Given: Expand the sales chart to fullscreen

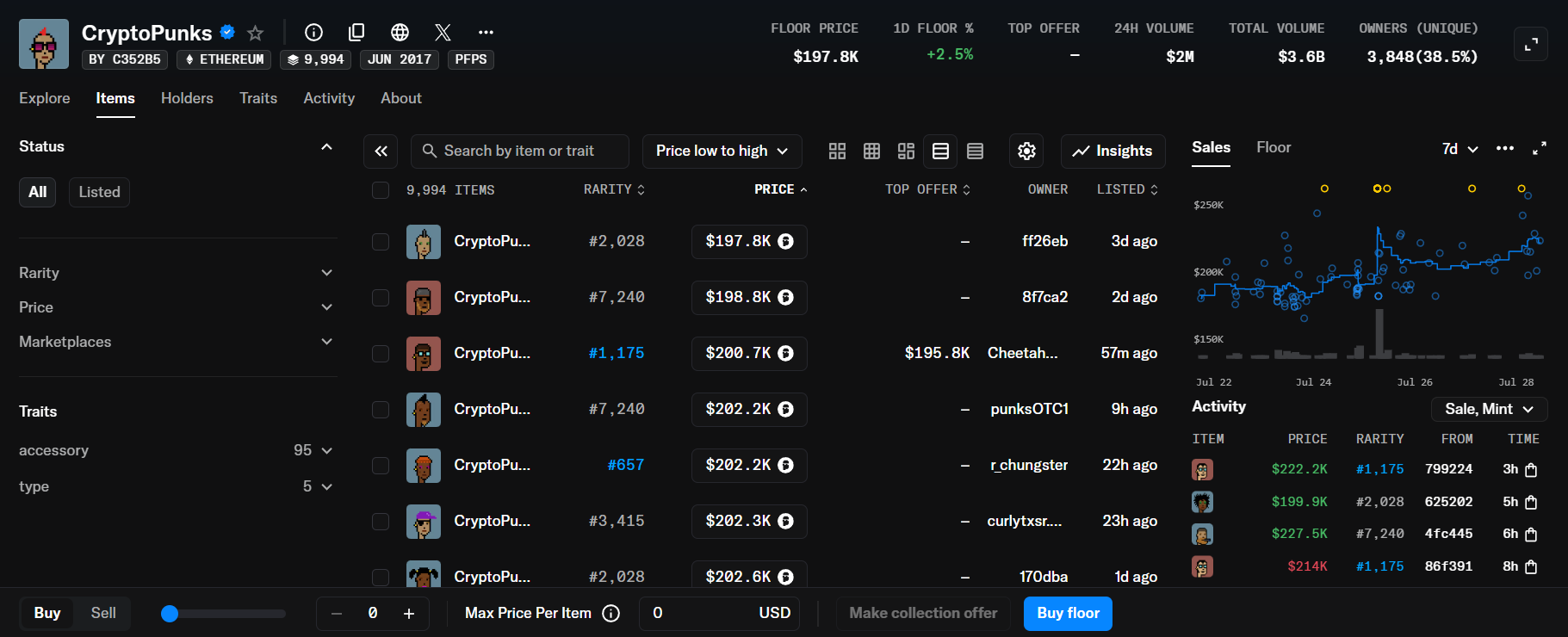Looking at the screenshot, I should [x=1540, y=148].
